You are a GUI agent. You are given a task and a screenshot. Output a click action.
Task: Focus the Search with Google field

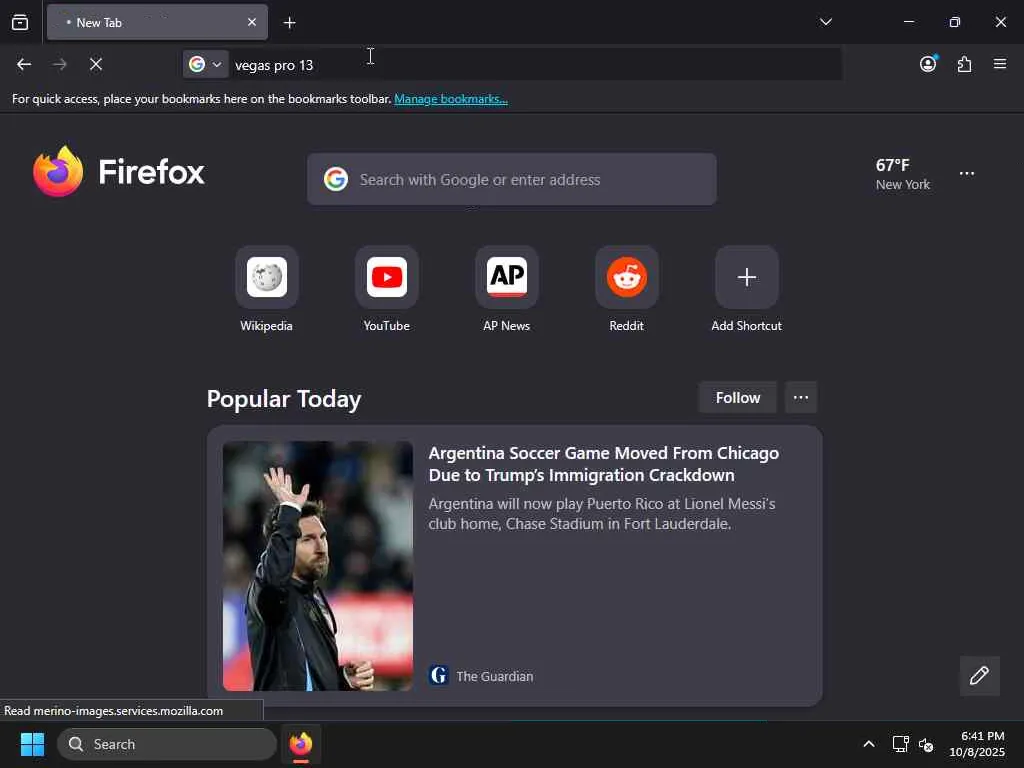(x=511, y=180)
